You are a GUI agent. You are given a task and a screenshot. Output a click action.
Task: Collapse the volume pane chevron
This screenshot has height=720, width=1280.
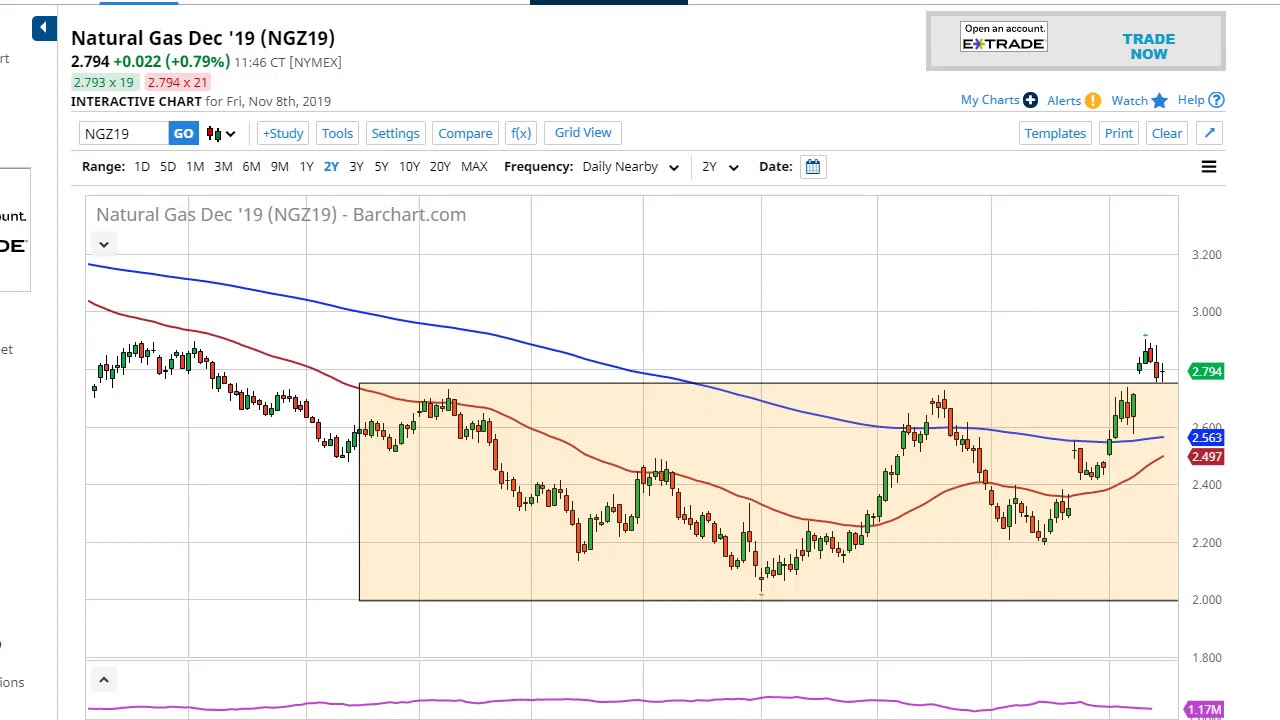(103, 680)
